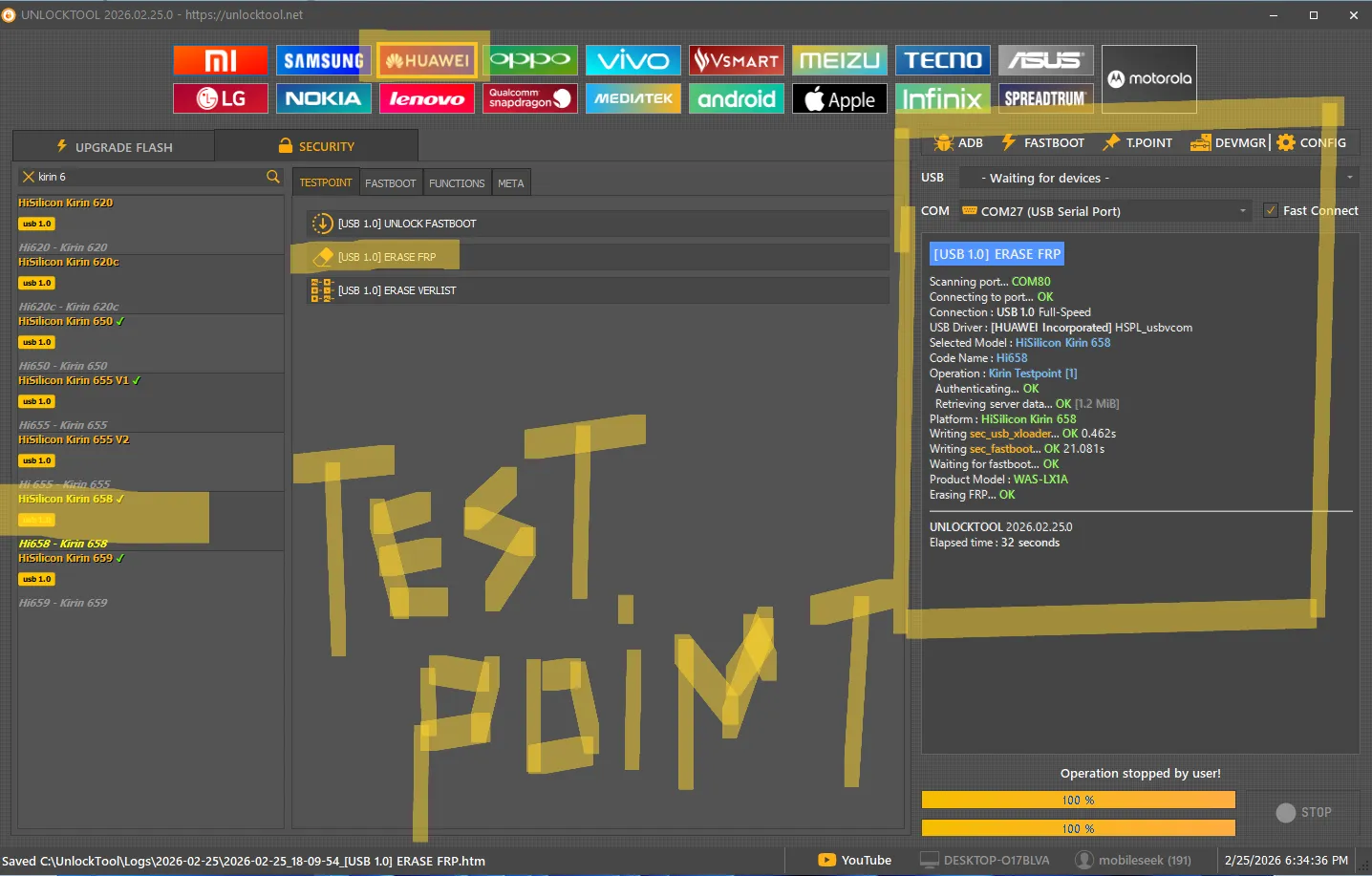Open the CONFIG gear settings
1372x876 pixels.
[x=1312, y=142]
